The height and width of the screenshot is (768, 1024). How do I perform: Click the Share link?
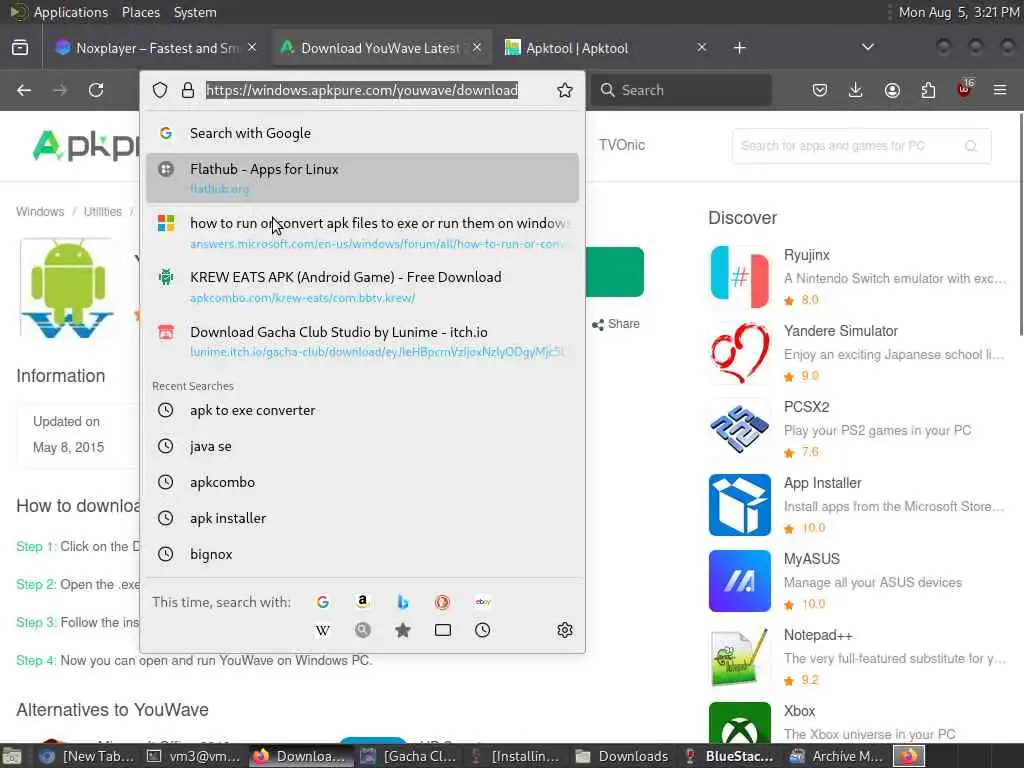[x=616, y=324]
